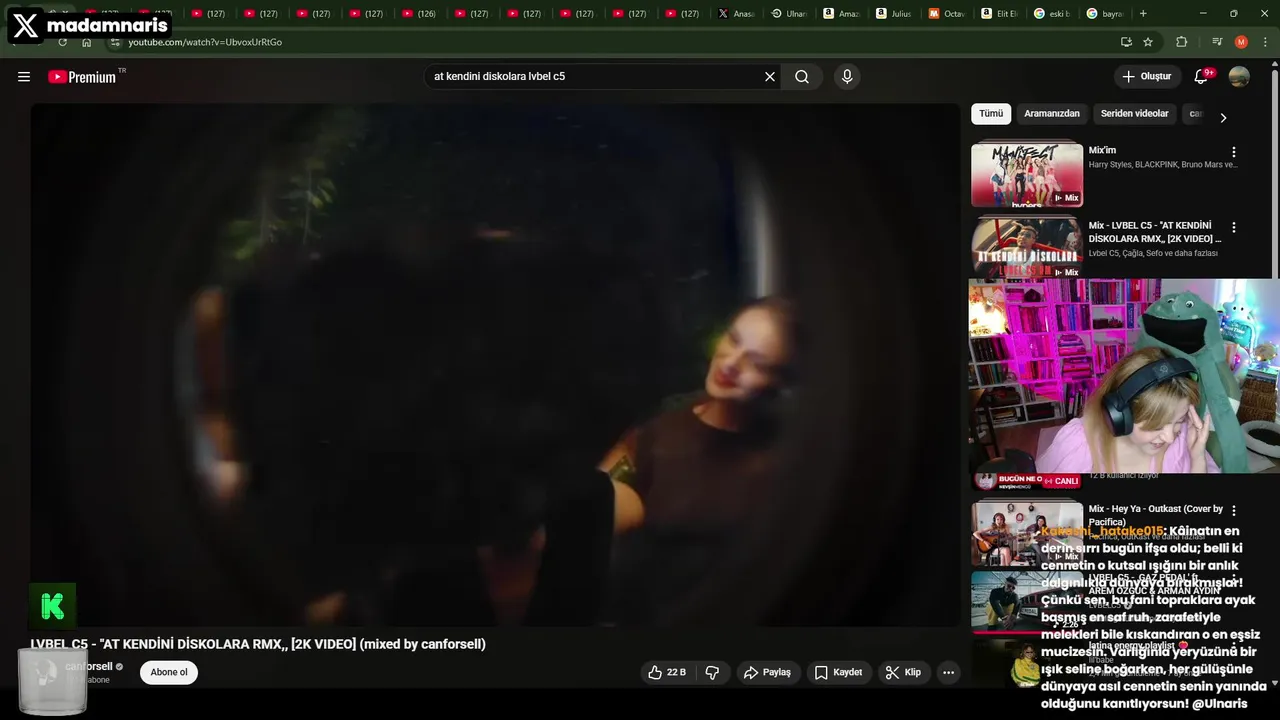
Task: Switch to the Anasa X tab
Action: pyautogui.click(x=736, y=14)
